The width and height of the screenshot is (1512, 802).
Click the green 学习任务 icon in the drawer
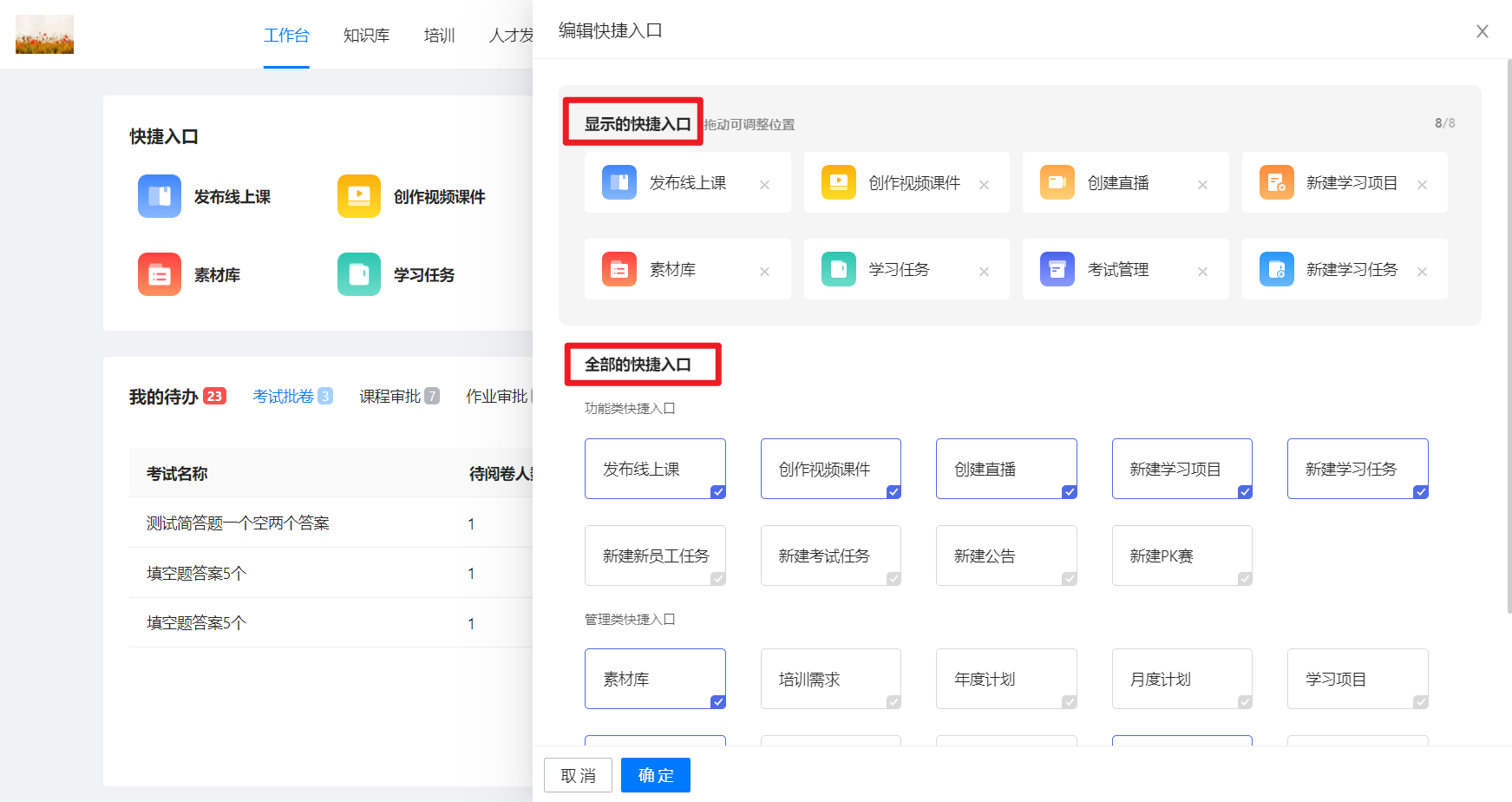pos(838,269)
